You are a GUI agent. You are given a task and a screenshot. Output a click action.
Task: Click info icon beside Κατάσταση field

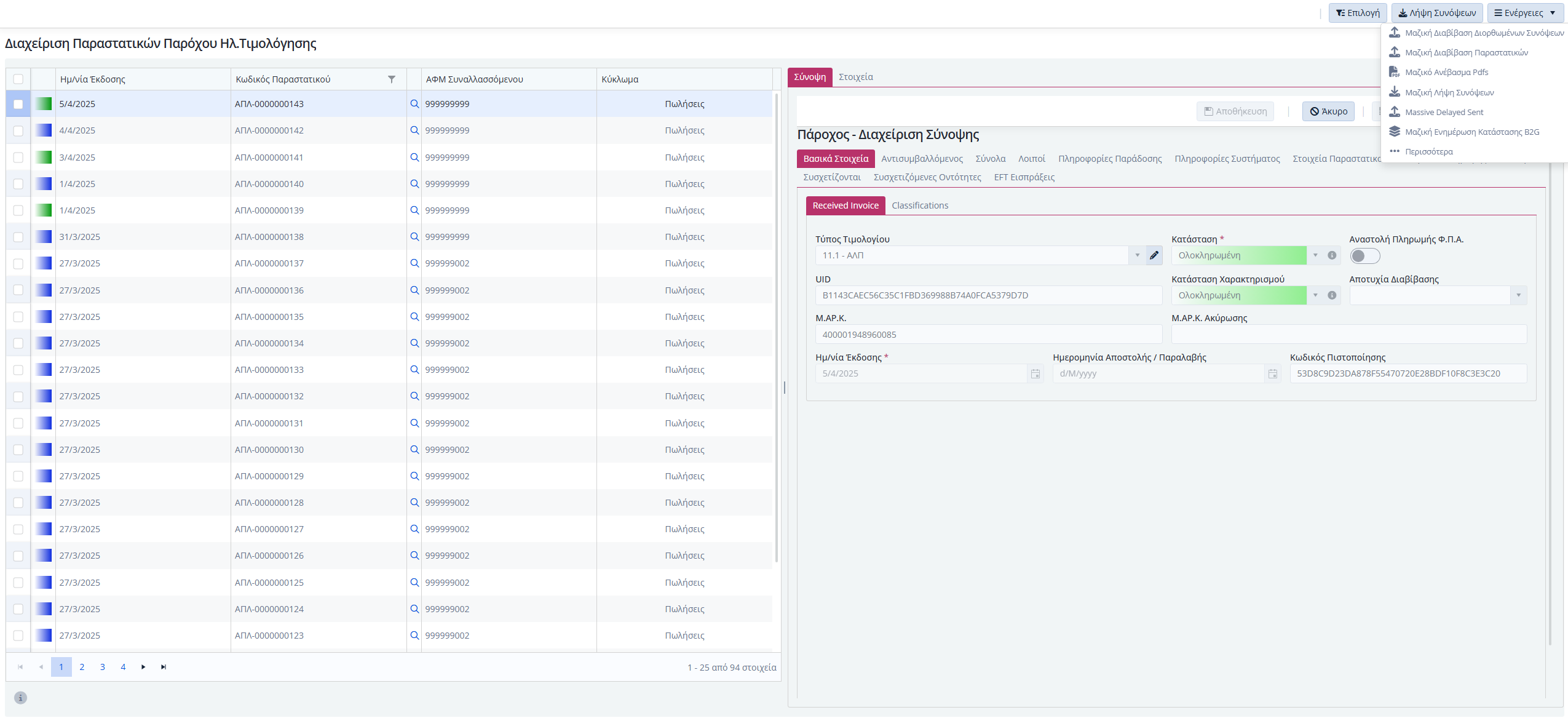click(1332, 255)
